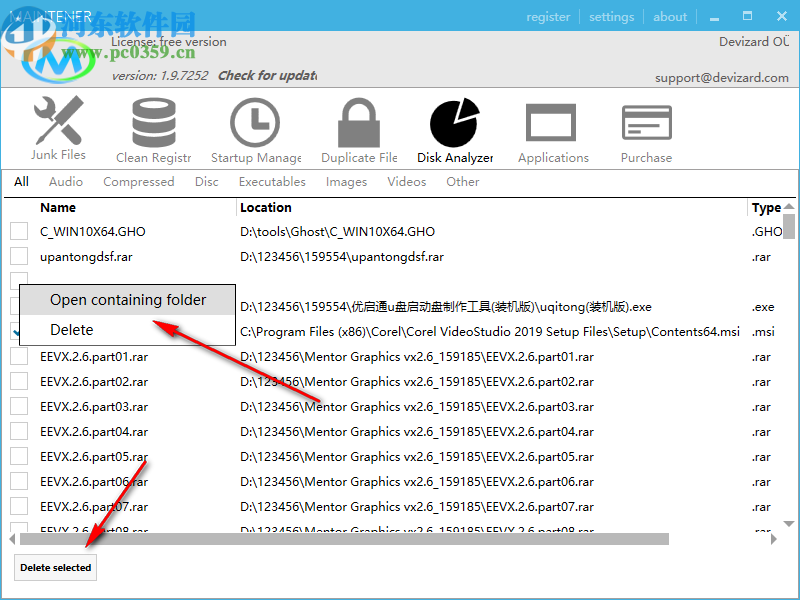Tick the checkbox for EEVX.2.6.part04.rar

[x=19, y=431]
